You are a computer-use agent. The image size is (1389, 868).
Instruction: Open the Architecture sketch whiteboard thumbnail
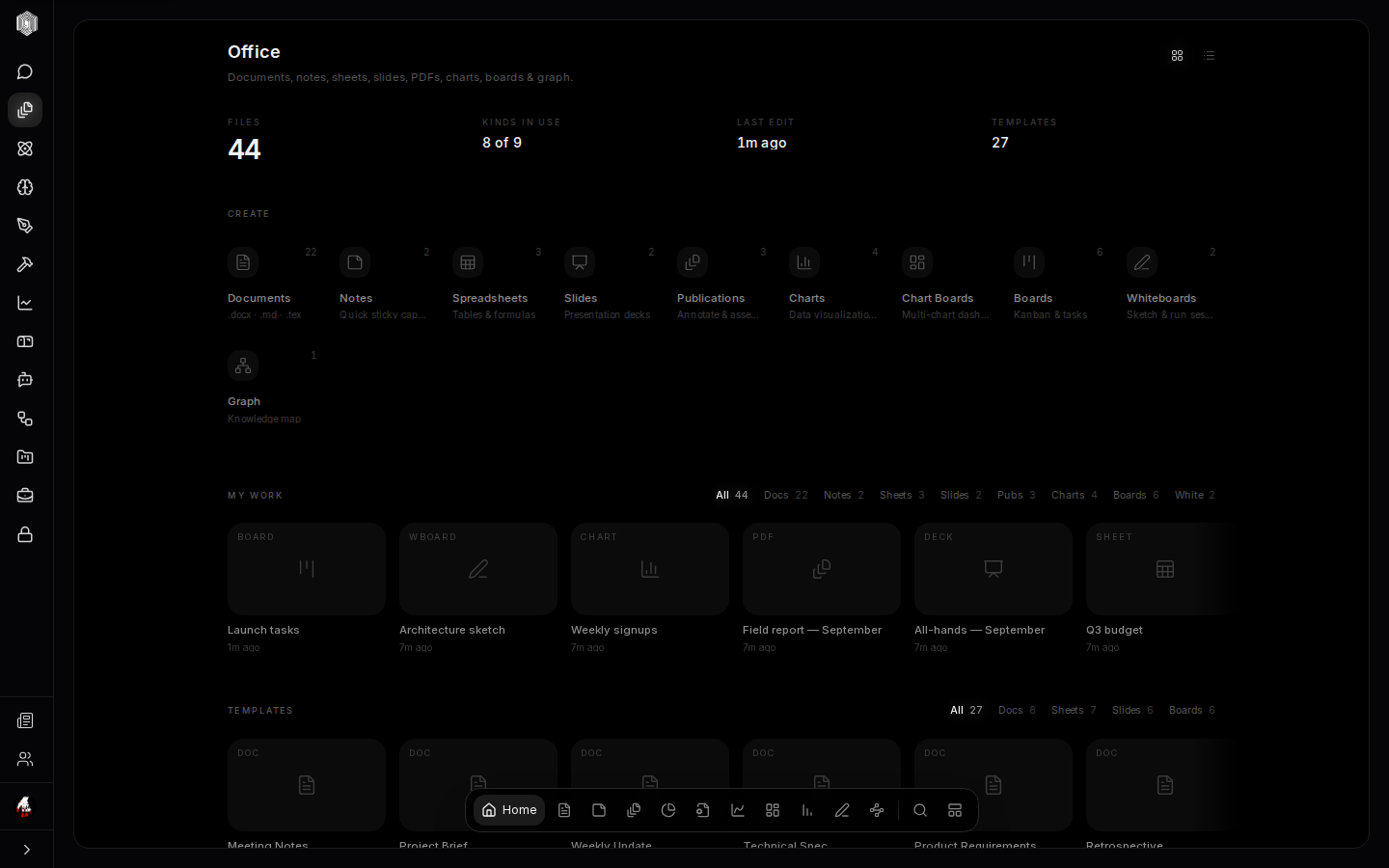point(478,569)
